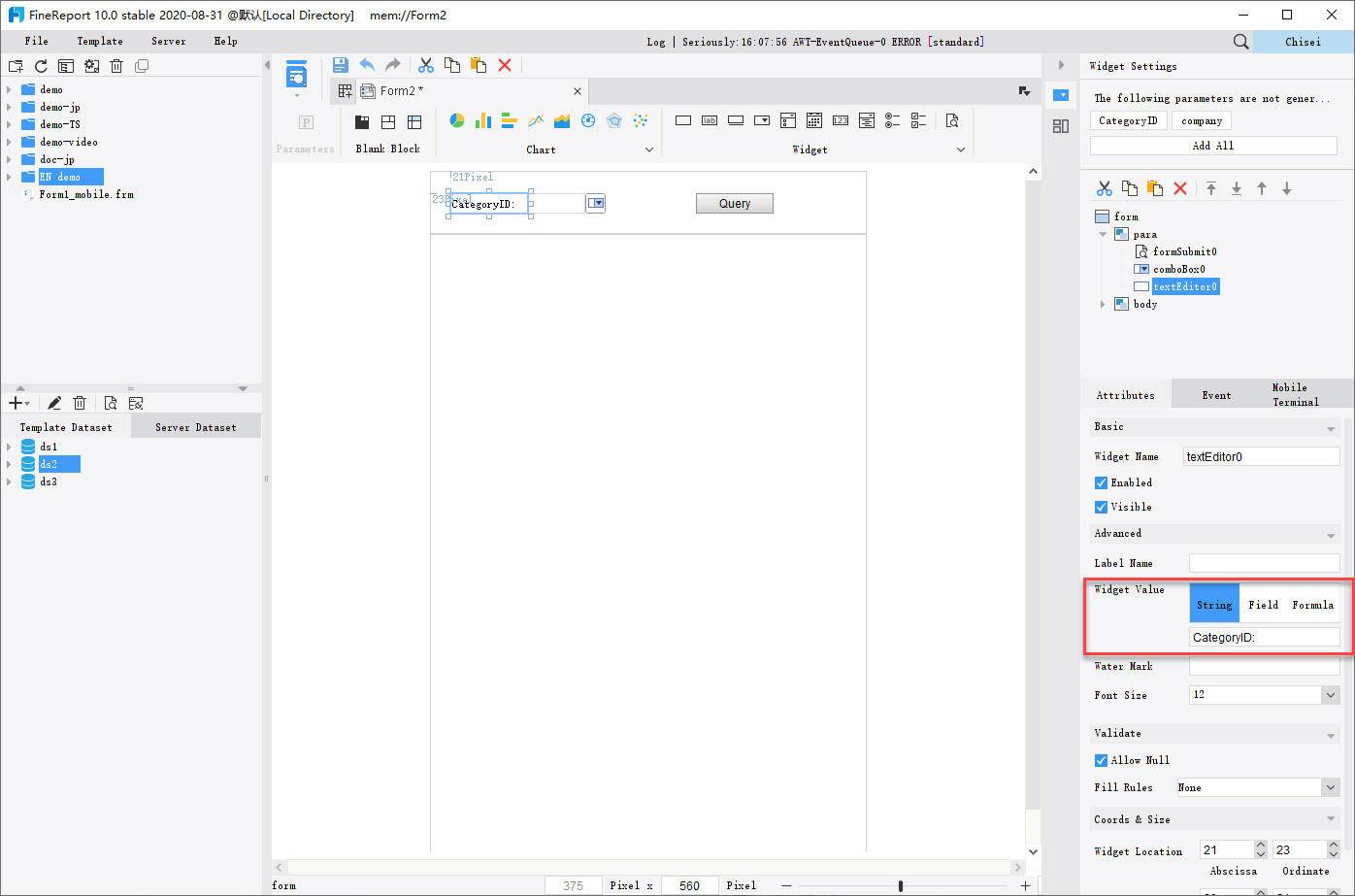This screenshot has height=896, width=1355.
Task: Select String widget value type
Action: (1214, 604)
